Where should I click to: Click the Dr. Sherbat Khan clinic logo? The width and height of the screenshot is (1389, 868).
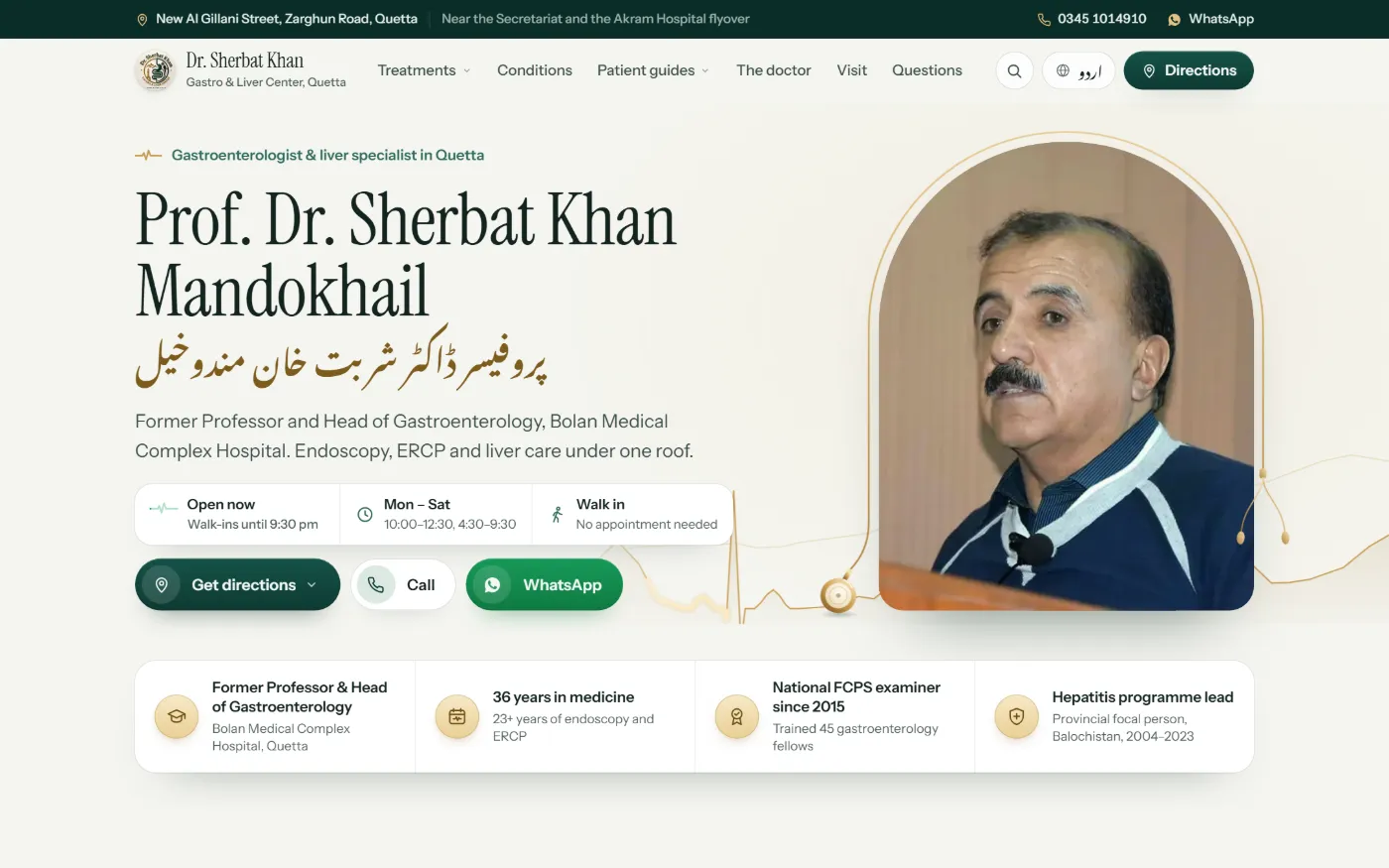point(155,70)
